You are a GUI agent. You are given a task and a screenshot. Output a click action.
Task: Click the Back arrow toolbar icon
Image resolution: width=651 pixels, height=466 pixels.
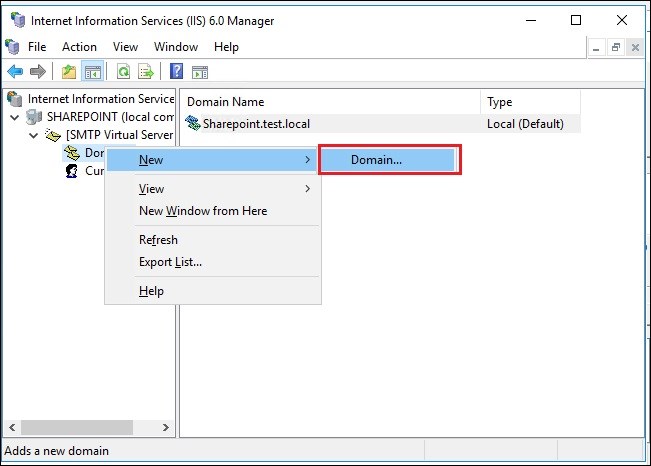15,72
